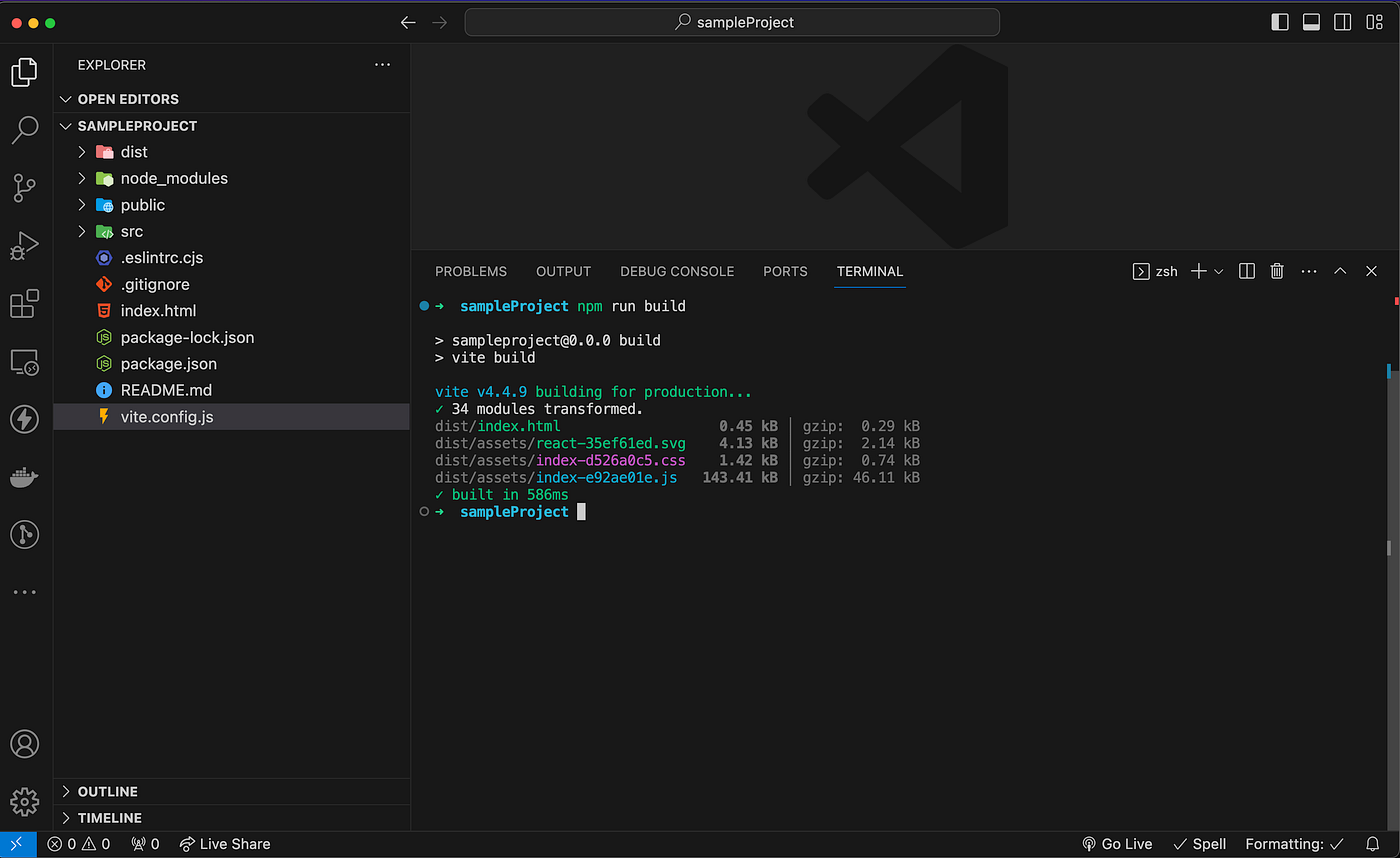The image size is (1400, 858).
Task: Open the Search view in activity bar
Action: (x=25, y=129)
